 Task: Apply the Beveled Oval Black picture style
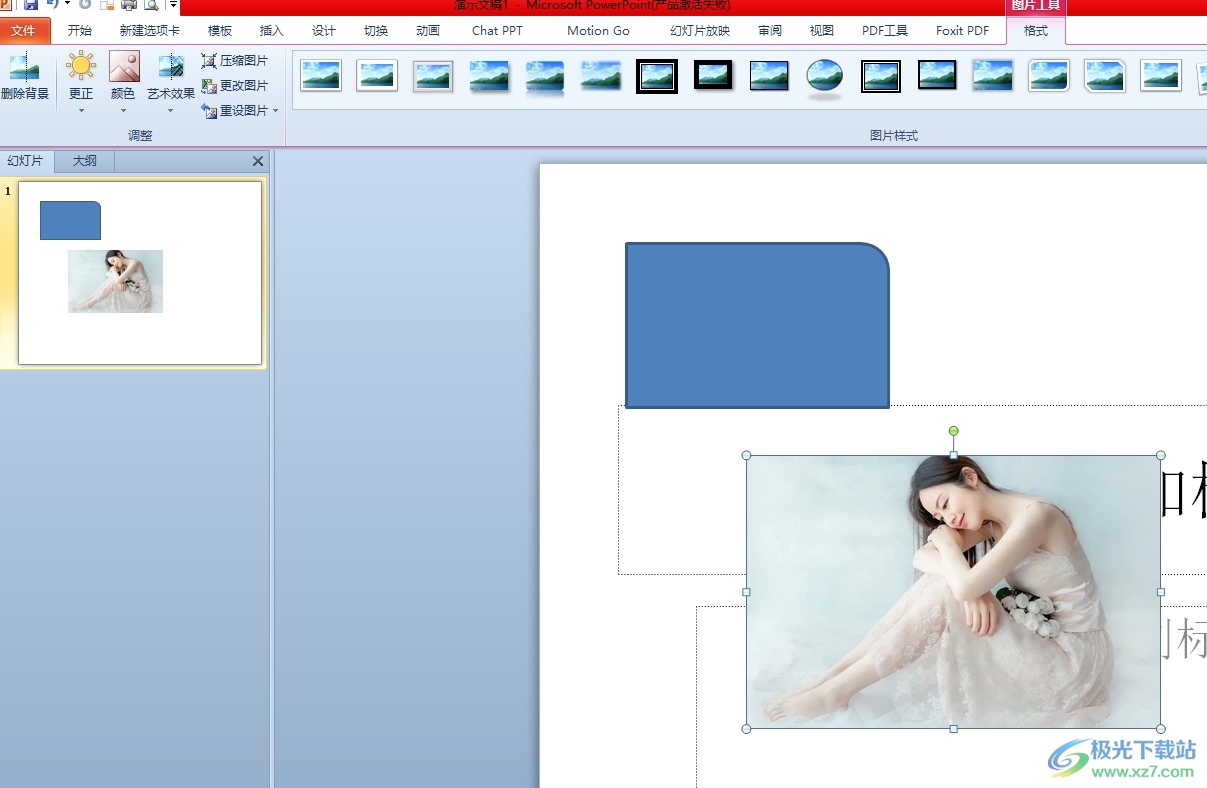point(825,78)
